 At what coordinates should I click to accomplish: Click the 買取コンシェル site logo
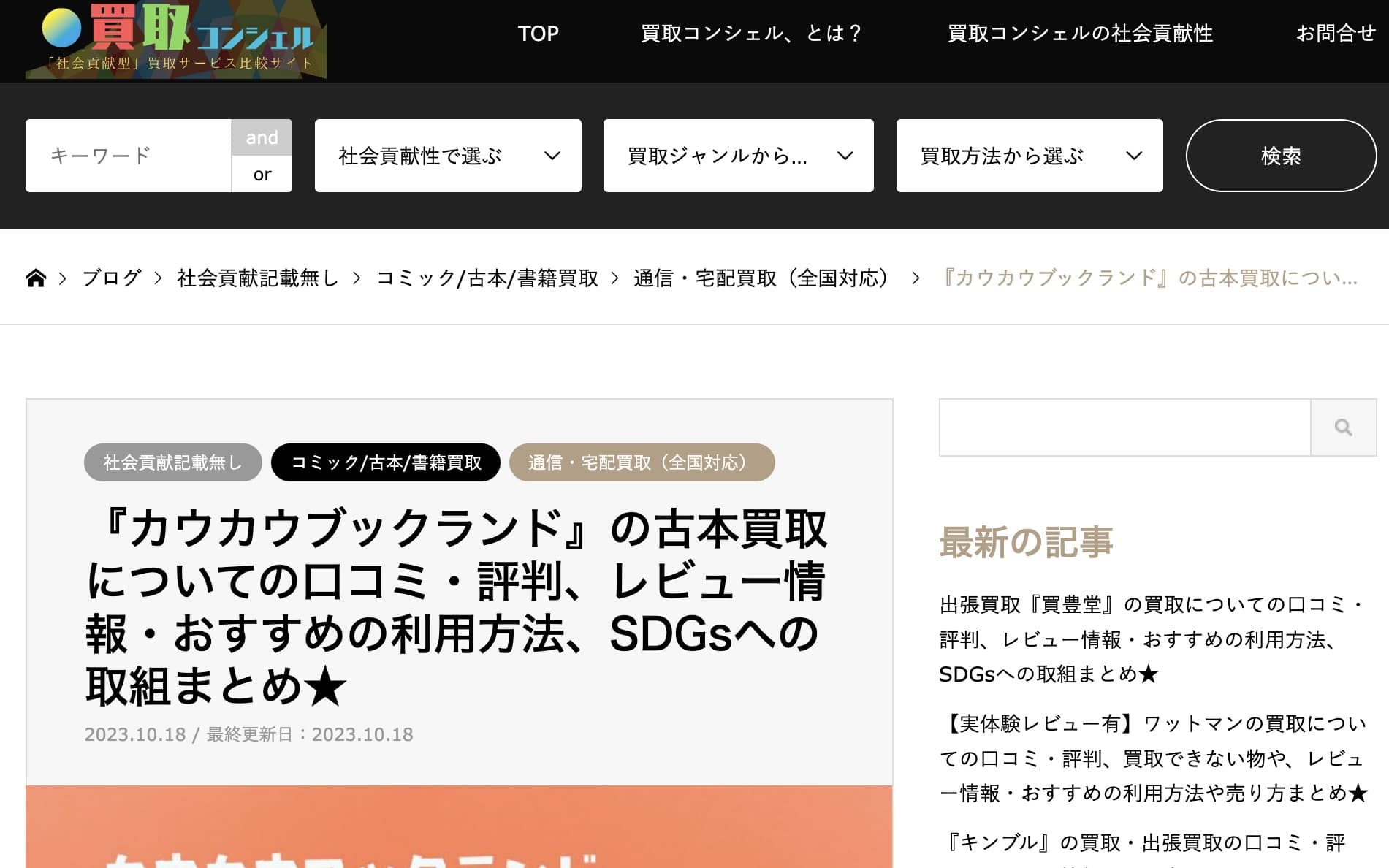pos(176,39)
